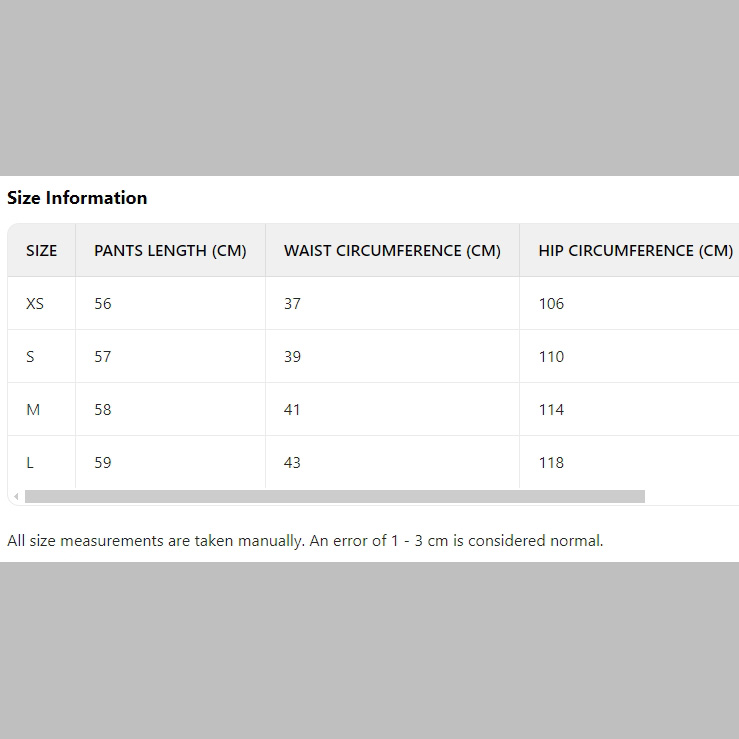Select the L size row label

click(30, 463)
